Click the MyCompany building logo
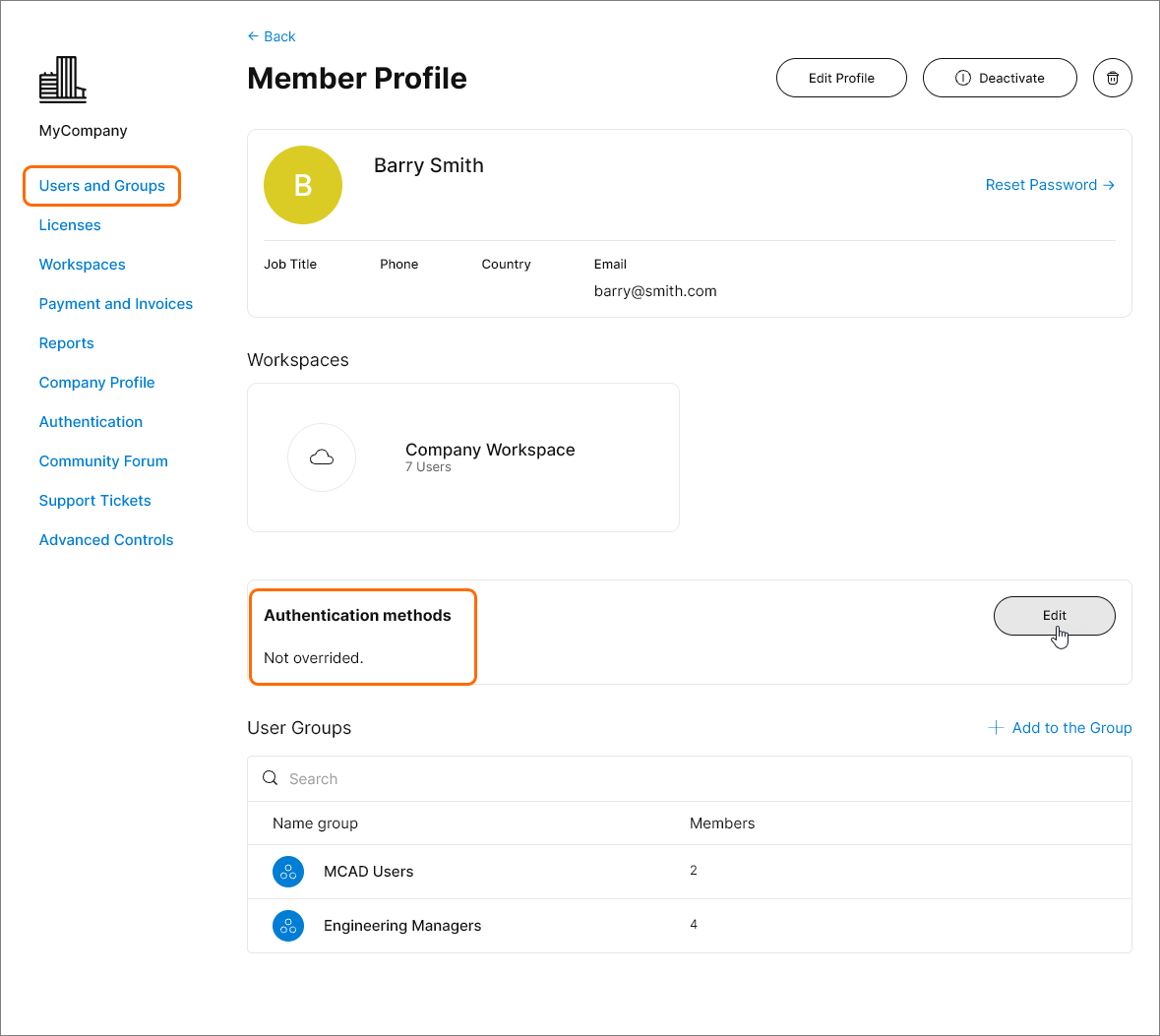This screenshot has width=1160, height=1036. point(63,80)
